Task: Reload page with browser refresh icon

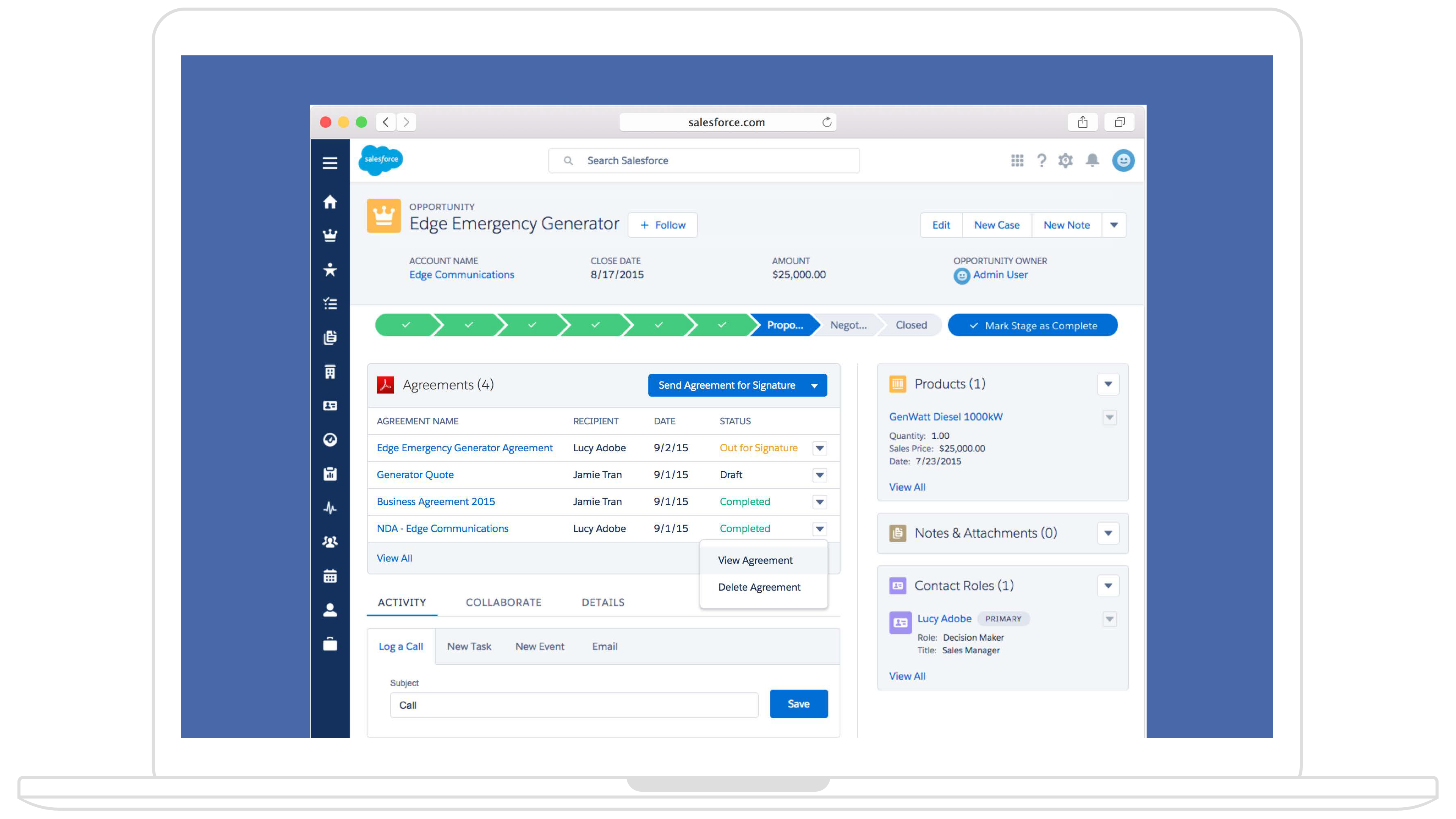Action: (x=826, y=122)
